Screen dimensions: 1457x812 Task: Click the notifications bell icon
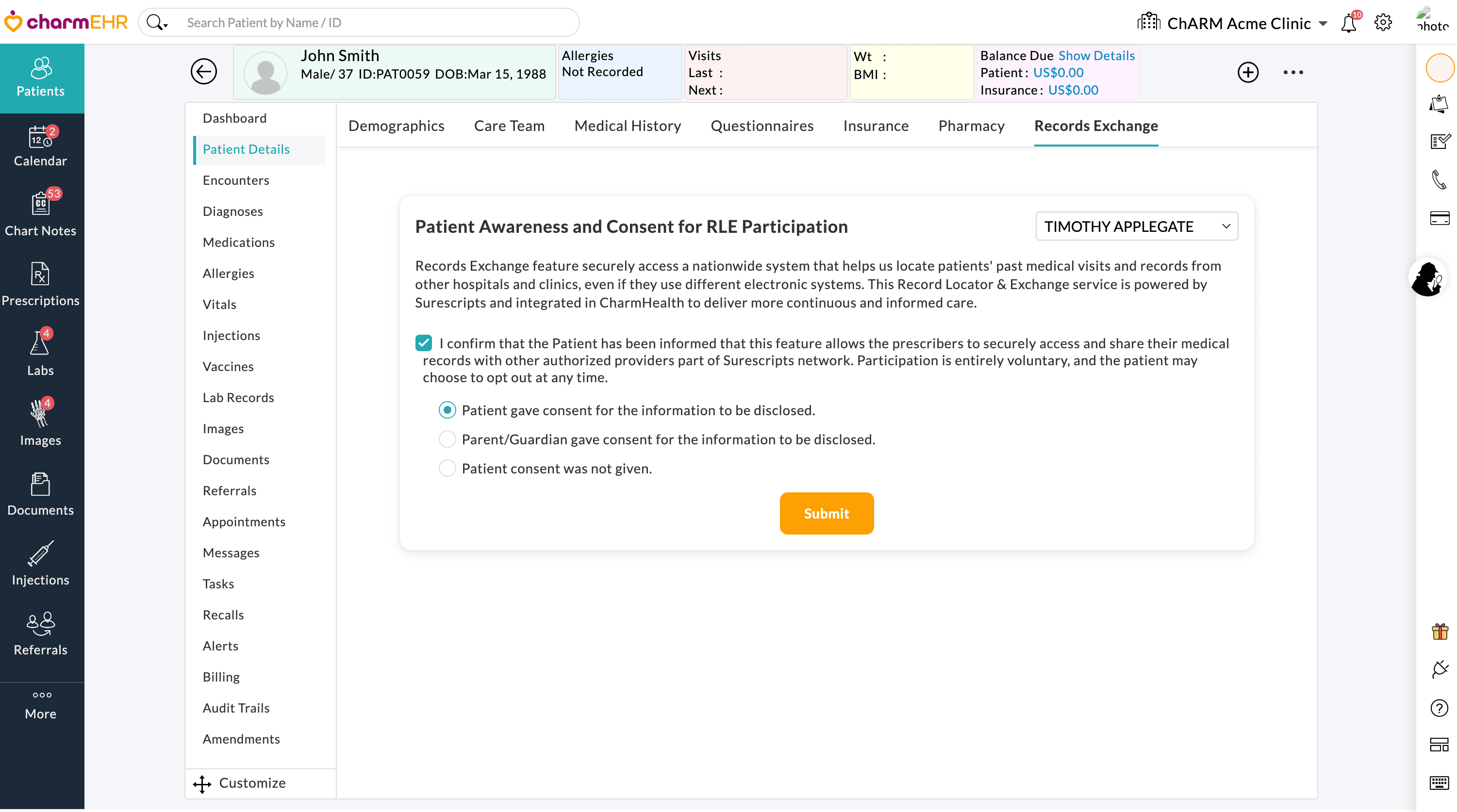coord(1350,23)
